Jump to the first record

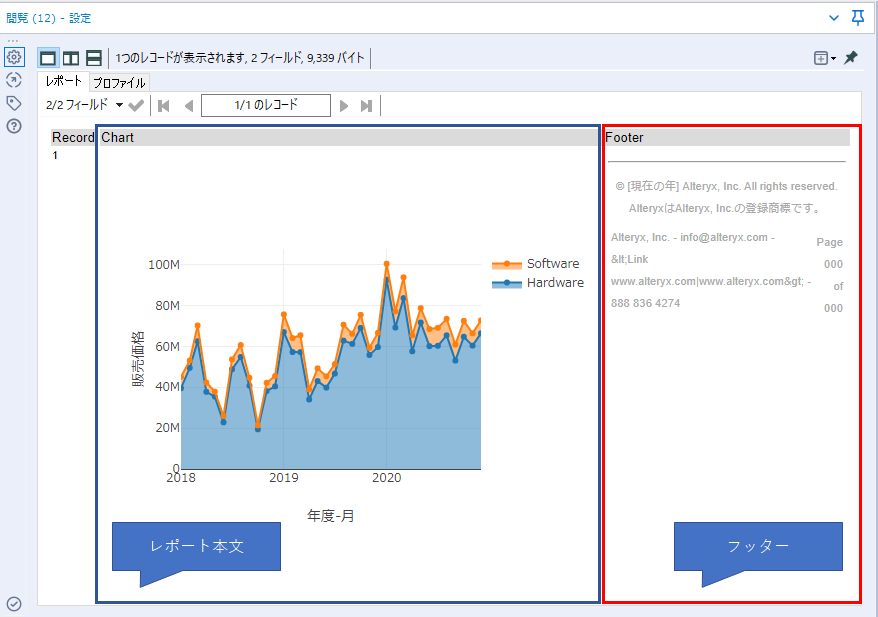(x=164, y=105)
